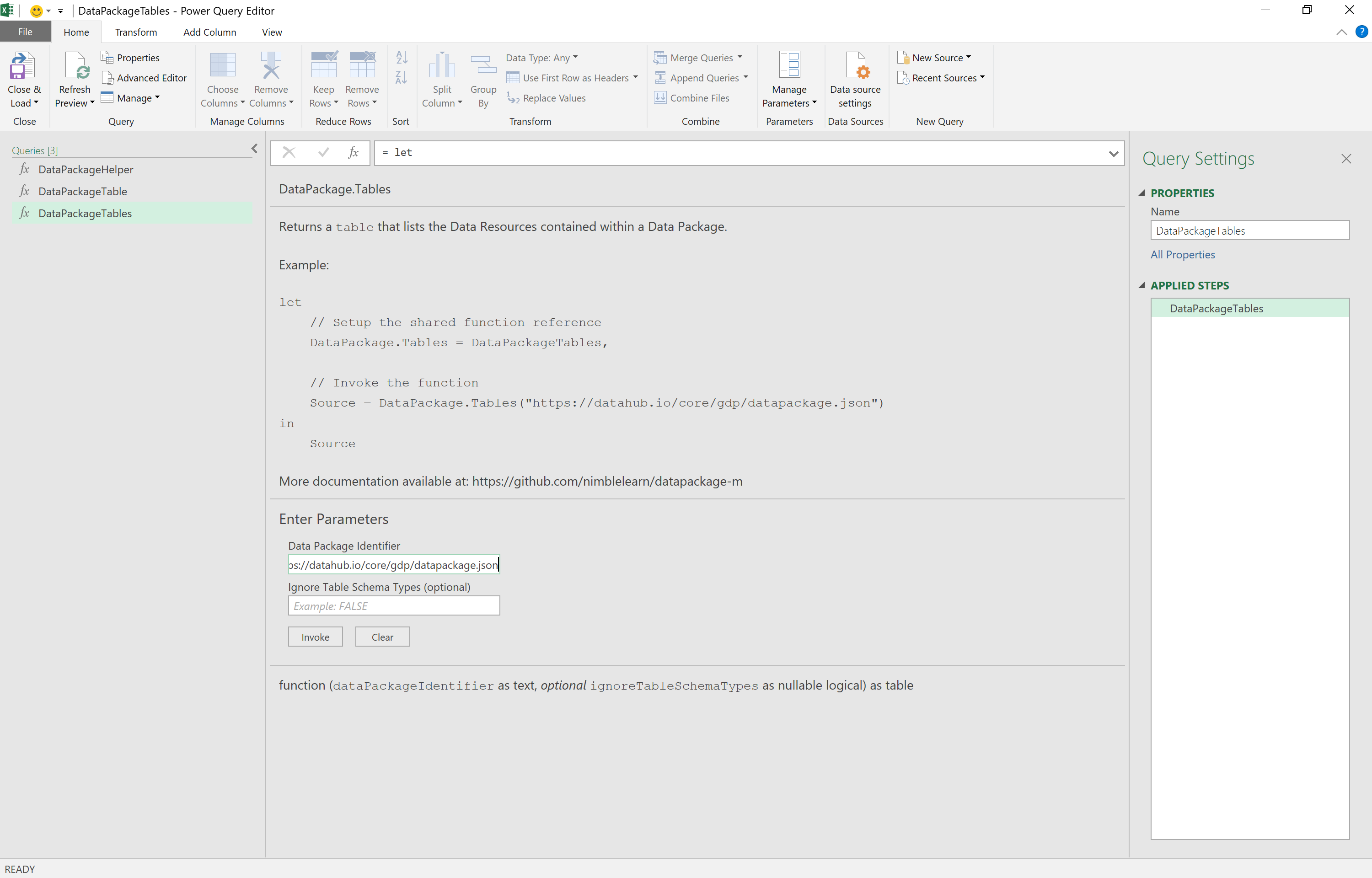Click the fx formula bar icon

point(354,153)
